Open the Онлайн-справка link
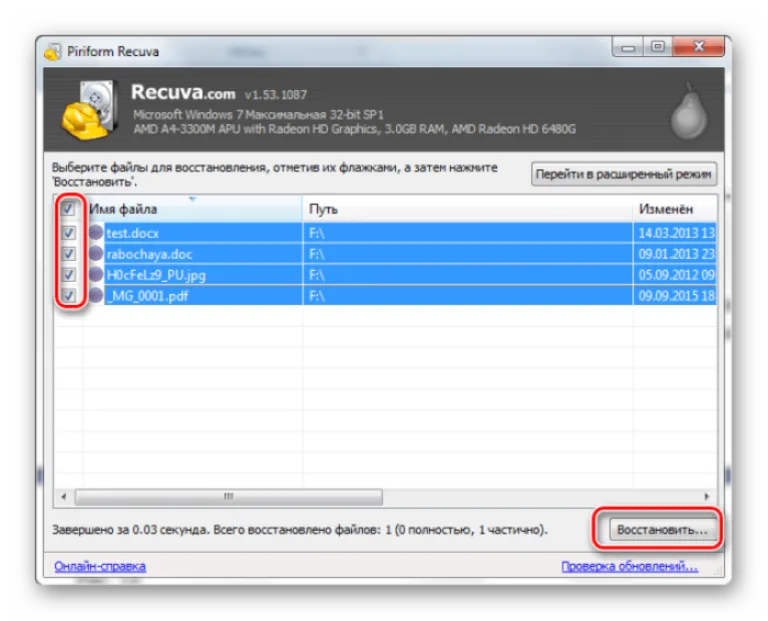 (x=100, y=566)
